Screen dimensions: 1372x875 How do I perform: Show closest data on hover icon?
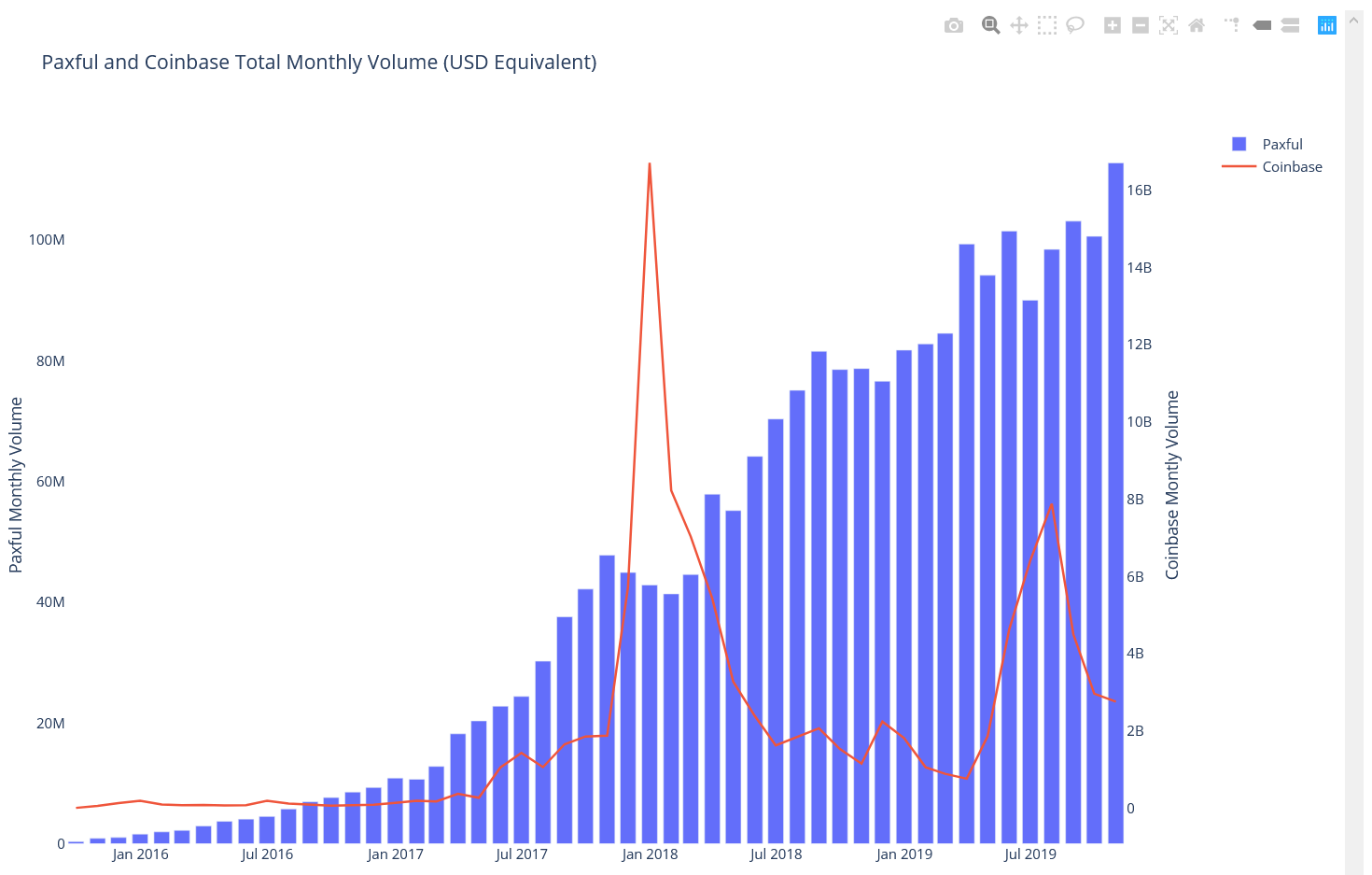[1262, 25]
